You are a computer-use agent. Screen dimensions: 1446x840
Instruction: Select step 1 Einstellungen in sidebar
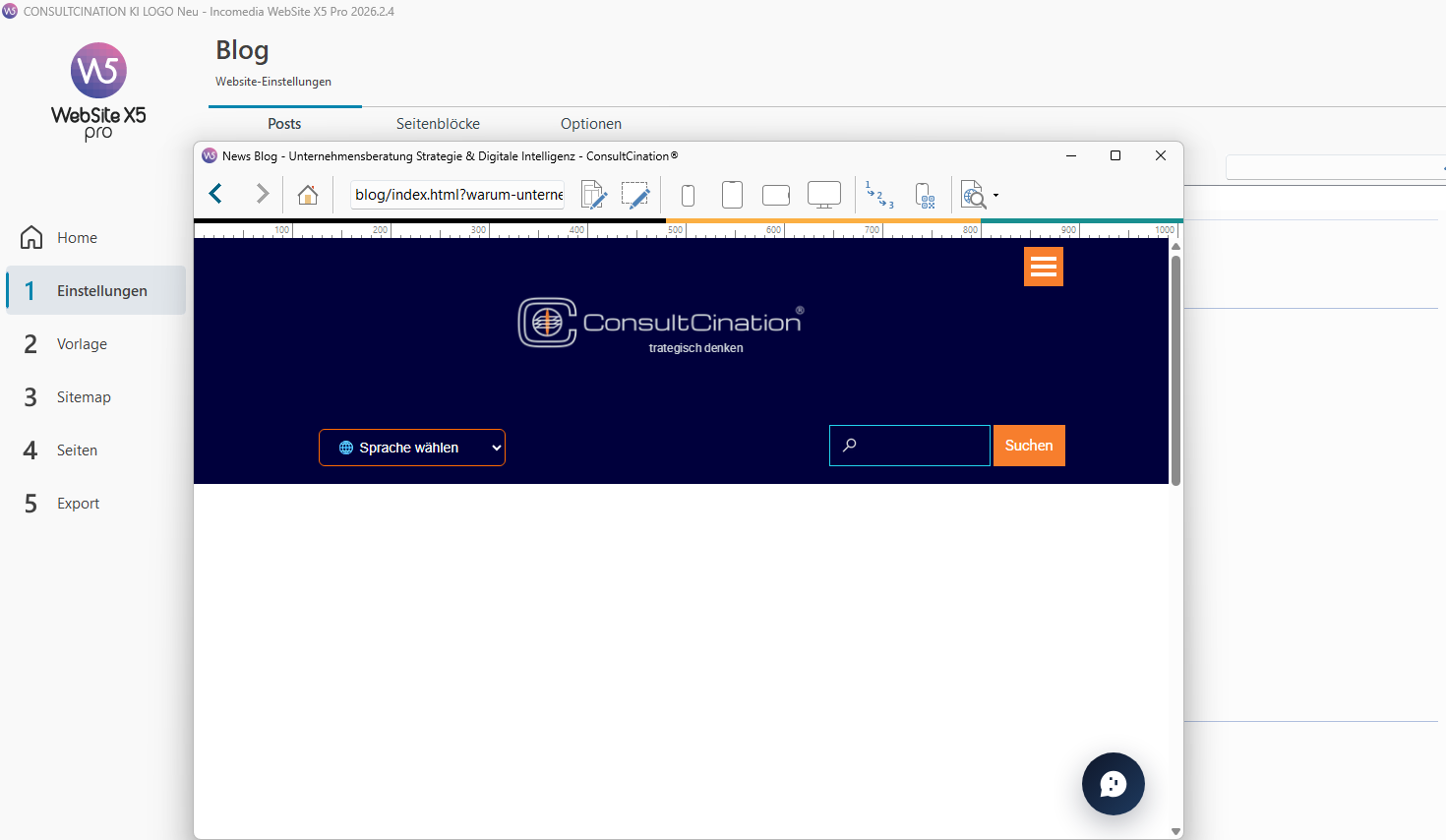(96, 290)
